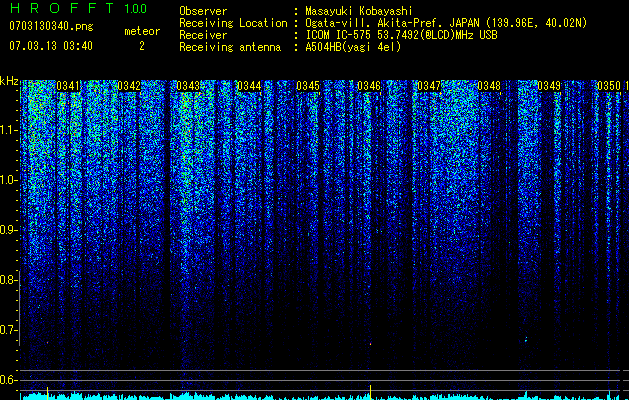Click the 0.8 frequency axis label
The width and height of the screenshot is (629, 400).
[8, 280]
